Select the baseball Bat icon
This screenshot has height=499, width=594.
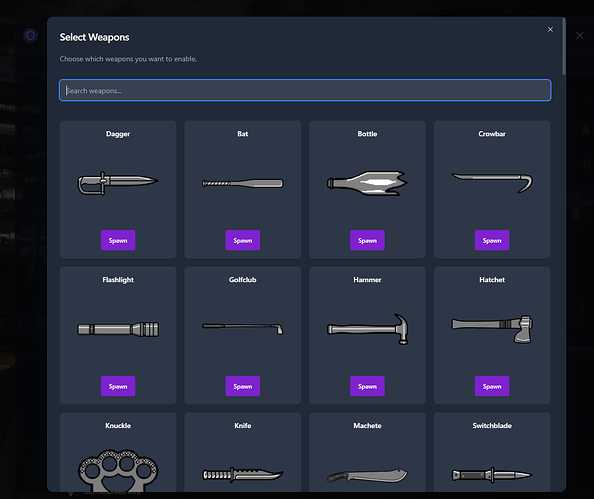[x=242, y=183]
